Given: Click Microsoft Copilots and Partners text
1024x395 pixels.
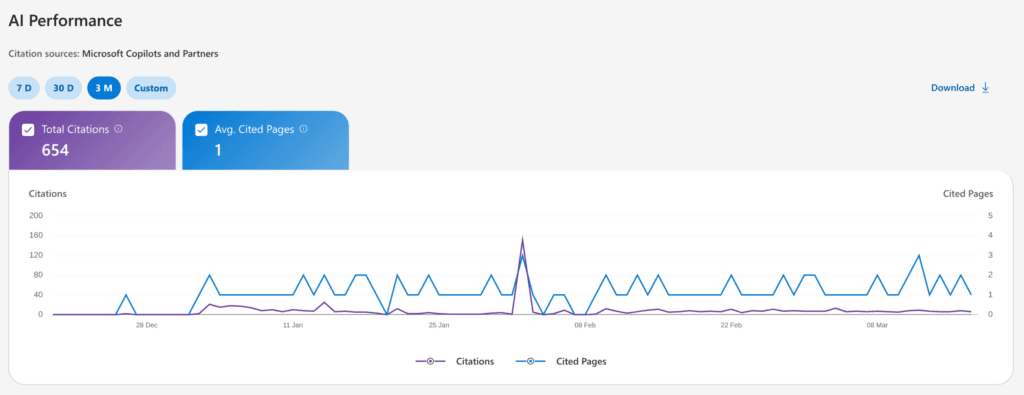Looking at the screenshot, I should pos(150,54).
